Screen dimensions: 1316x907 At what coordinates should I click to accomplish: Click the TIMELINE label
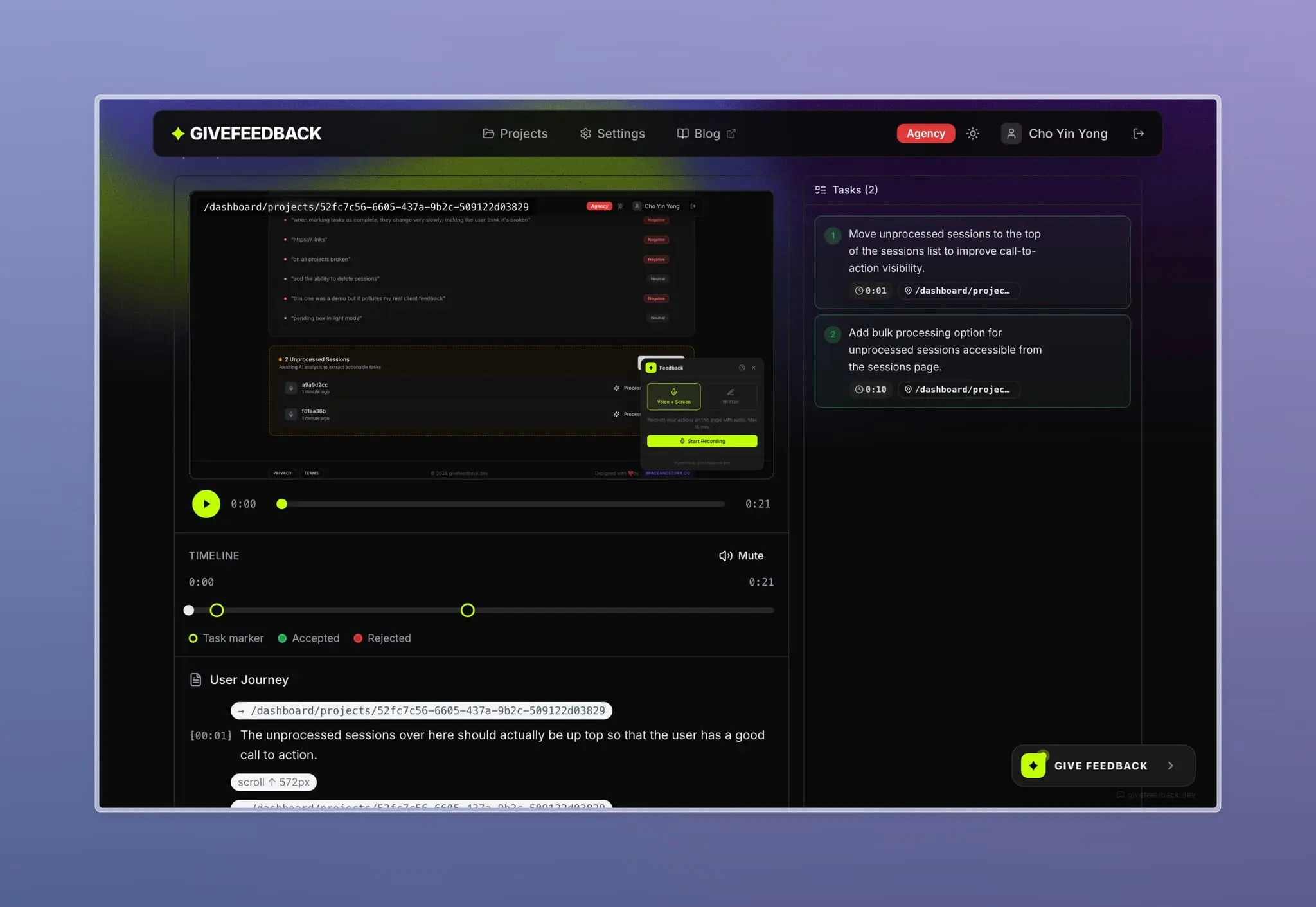(214, 555)
